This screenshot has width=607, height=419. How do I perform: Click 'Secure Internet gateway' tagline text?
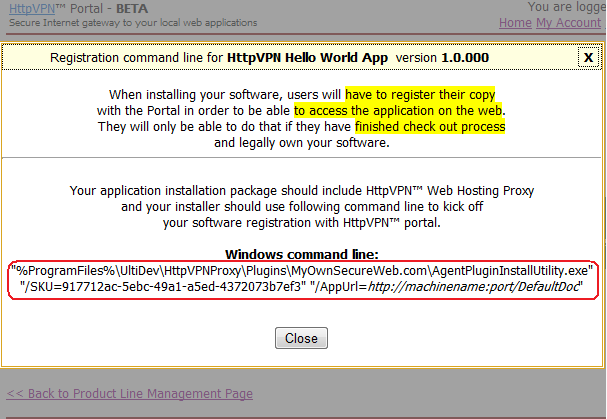coord(133,22)
